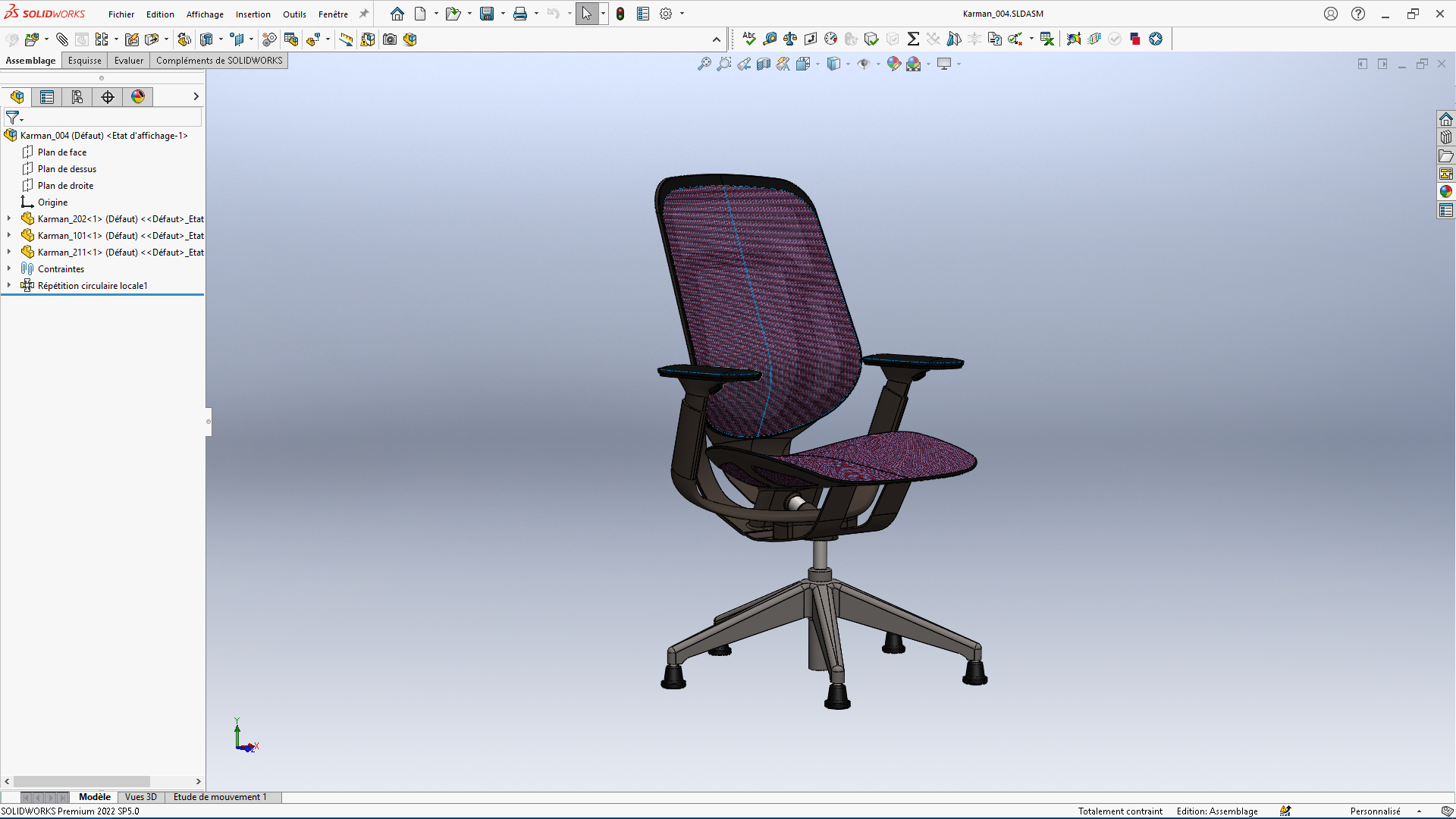Click the Sigma equations icon
Viewport: 1456px width, 819px height.
point(913,39)
